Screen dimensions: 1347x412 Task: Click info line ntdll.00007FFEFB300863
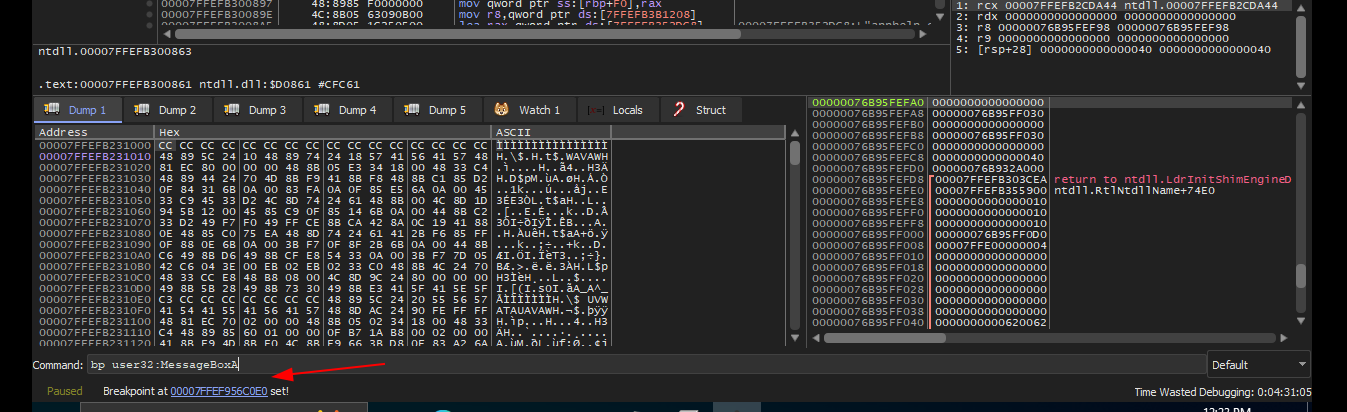pyautogui.click(x=115, y=49)
